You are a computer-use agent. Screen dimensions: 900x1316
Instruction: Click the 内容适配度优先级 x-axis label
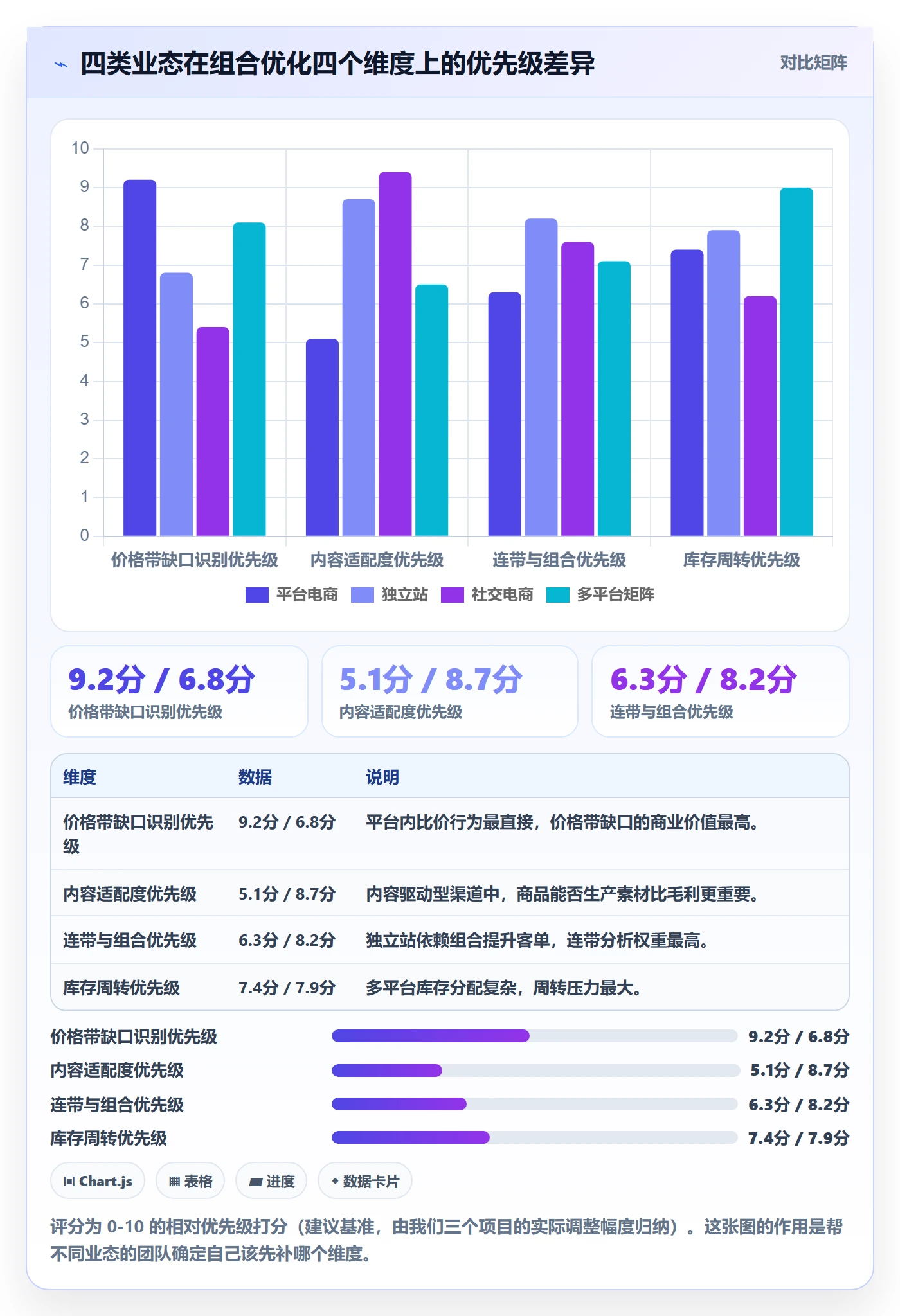click(377, 560)
